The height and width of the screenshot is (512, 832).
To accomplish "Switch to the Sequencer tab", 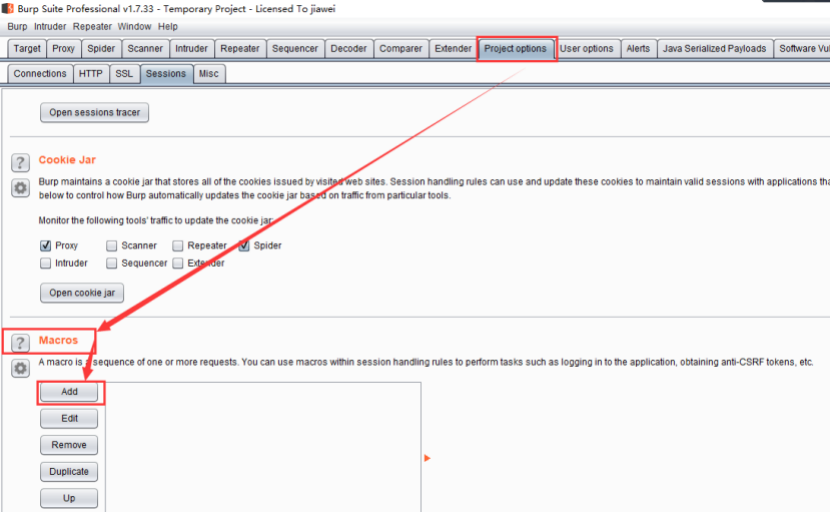I will 295,48.
